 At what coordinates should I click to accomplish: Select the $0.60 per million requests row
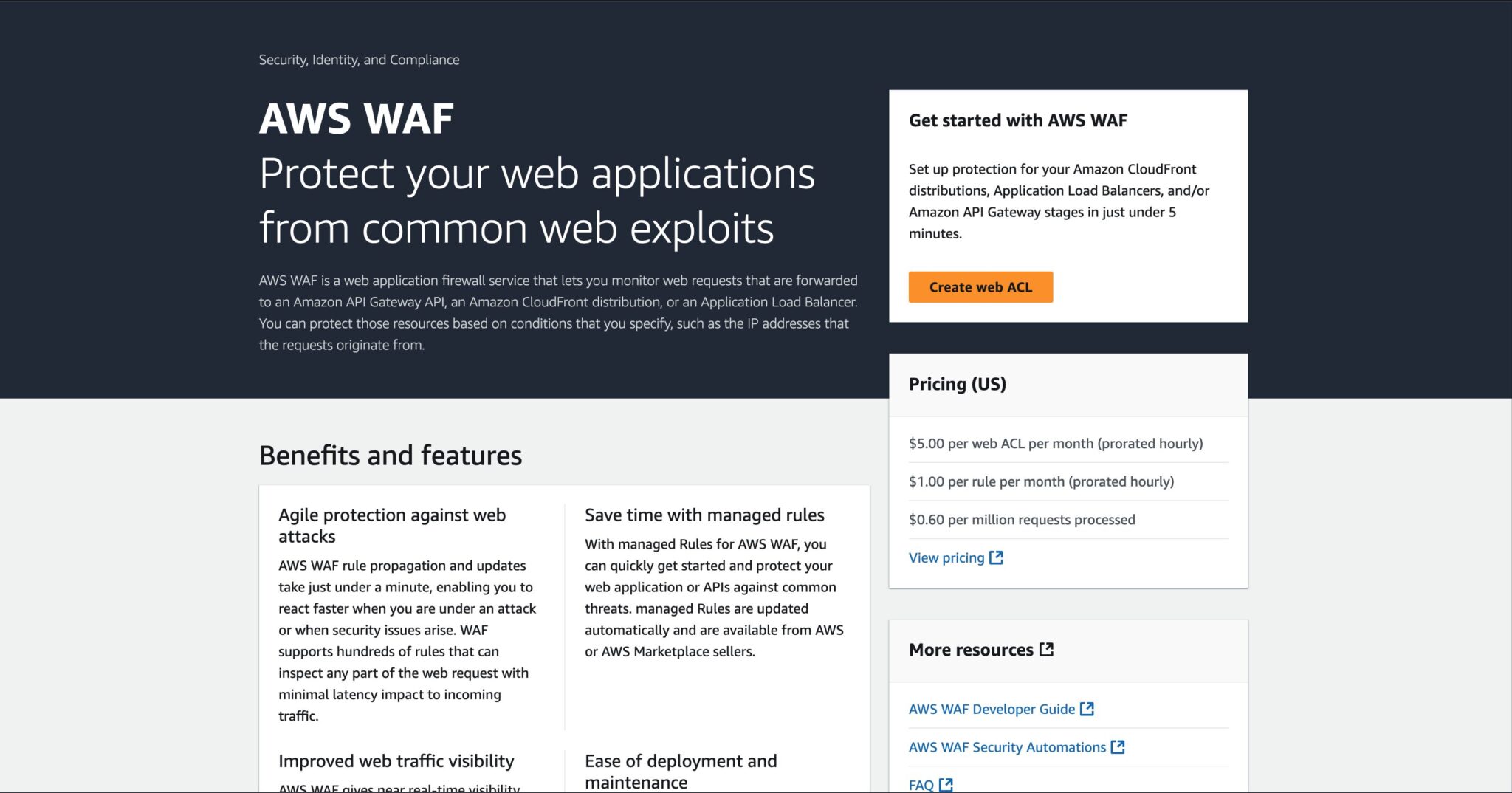click(1022, 519)
